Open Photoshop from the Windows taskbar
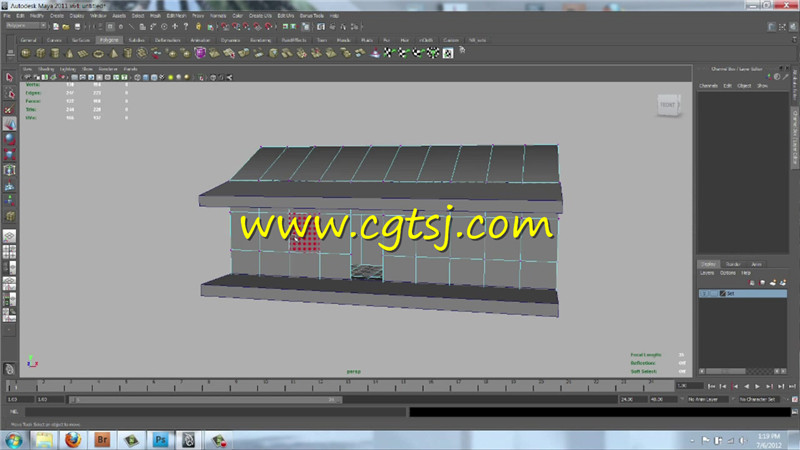 (160, 439)
